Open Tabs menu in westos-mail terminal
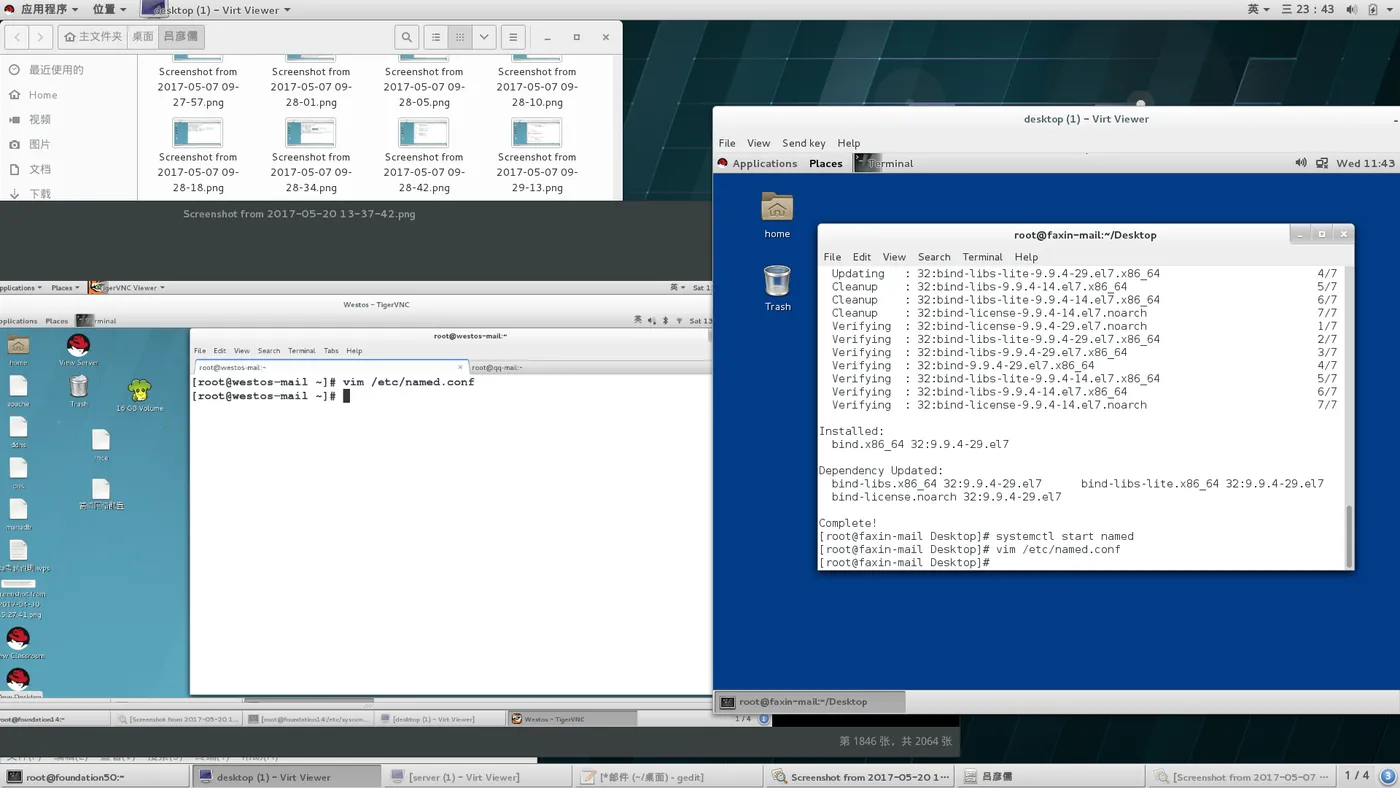The width and height of the screenshot is (1400, 788). 331,351
